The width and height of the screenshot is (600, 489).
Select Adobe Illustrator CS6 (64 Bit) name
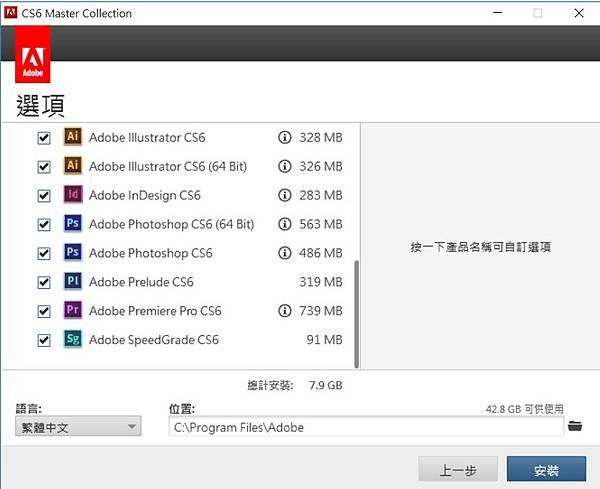pyautogui.click(x=168, y=166)
